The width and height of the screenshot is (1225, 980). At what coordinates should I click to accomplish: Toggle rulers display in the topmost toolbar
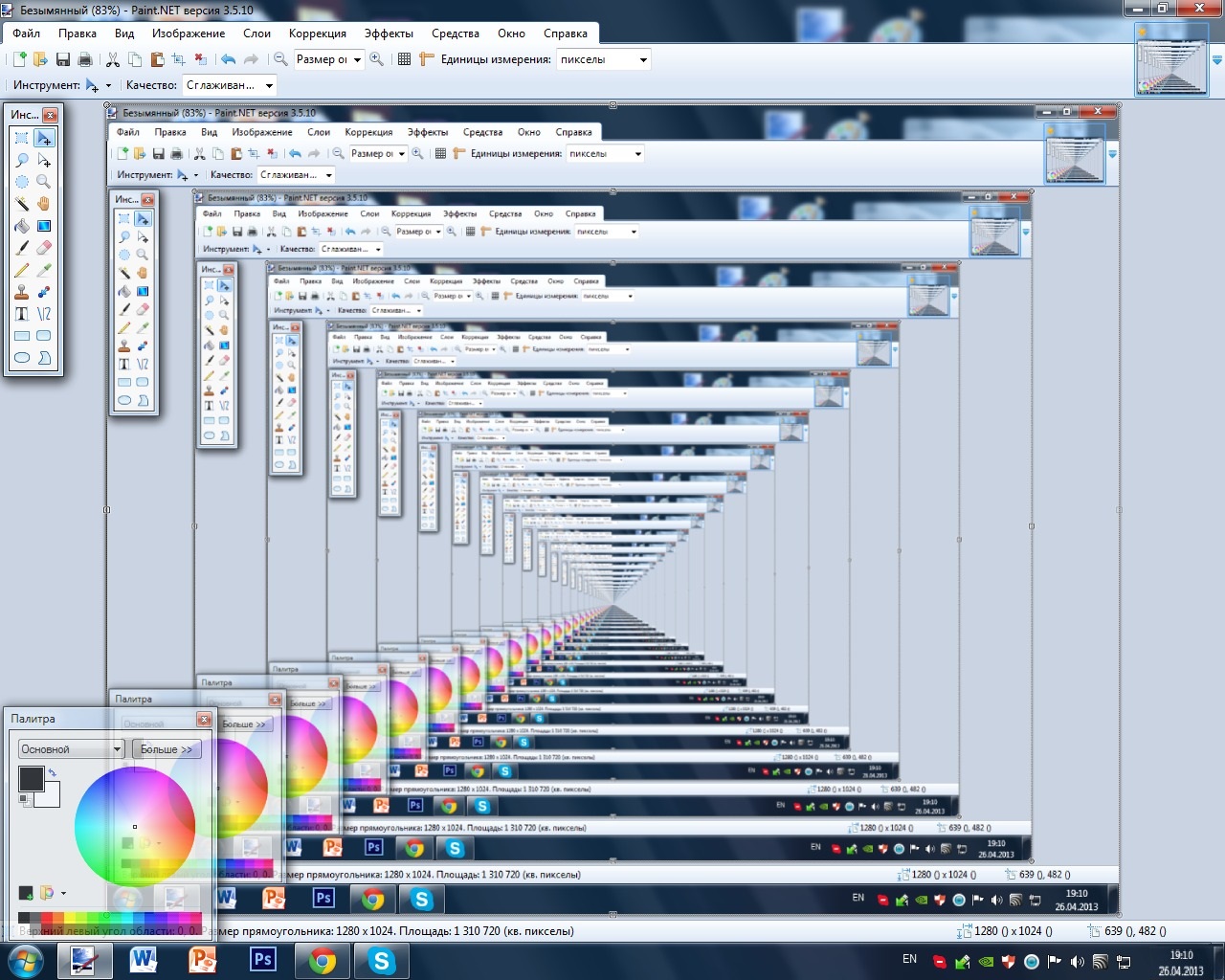click(x=427, y=59)
